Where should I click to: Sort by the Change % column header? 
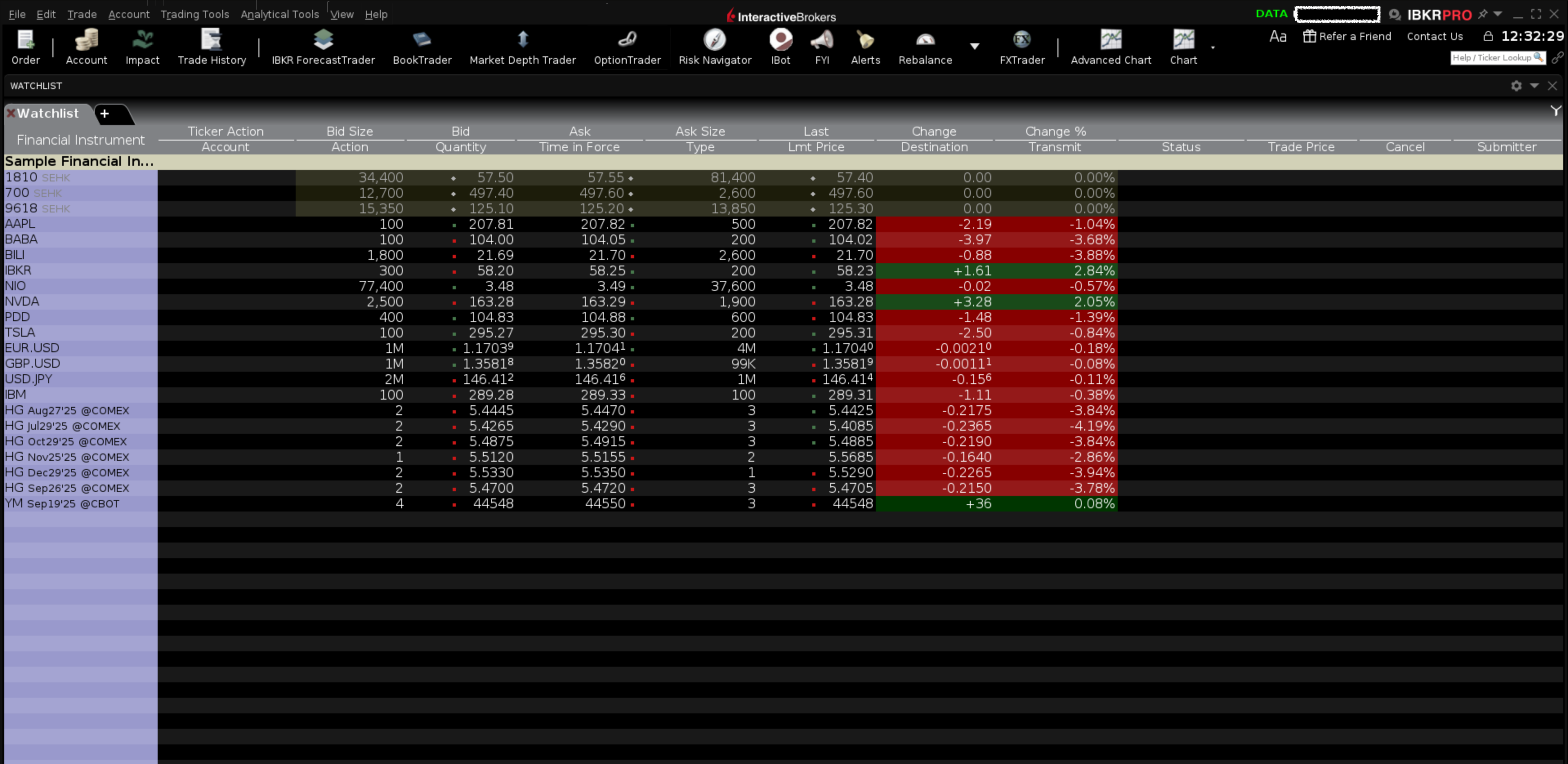[x=1055, y=132]
